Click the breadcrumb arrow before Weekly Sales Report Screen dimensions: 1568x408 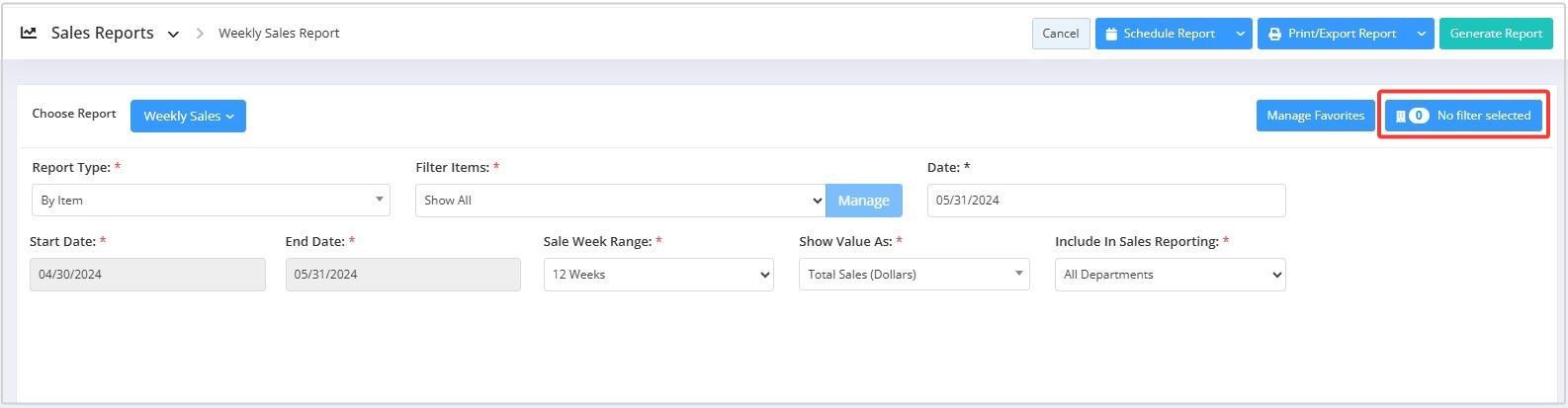pyautogui.click(x=200, y=34)
